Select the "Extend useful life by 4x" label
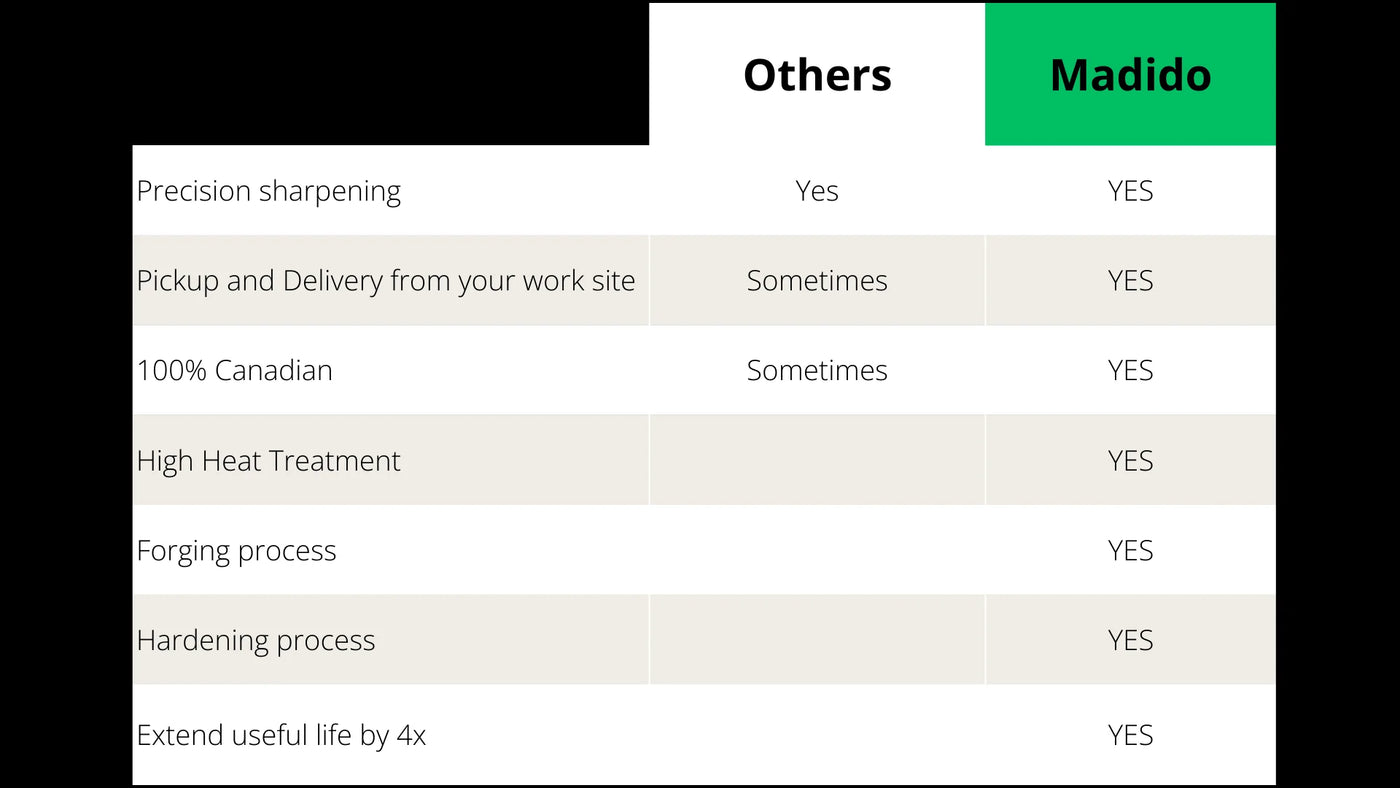 pos(281,736)
